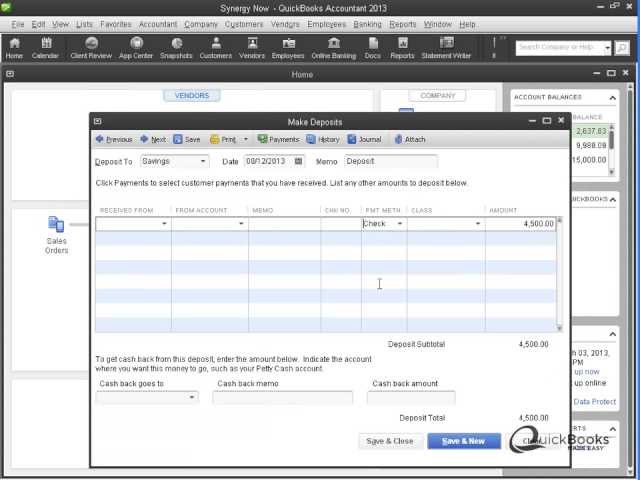640x480 pixels.
Task: Launch Client Review
Action: coord(91,48)
